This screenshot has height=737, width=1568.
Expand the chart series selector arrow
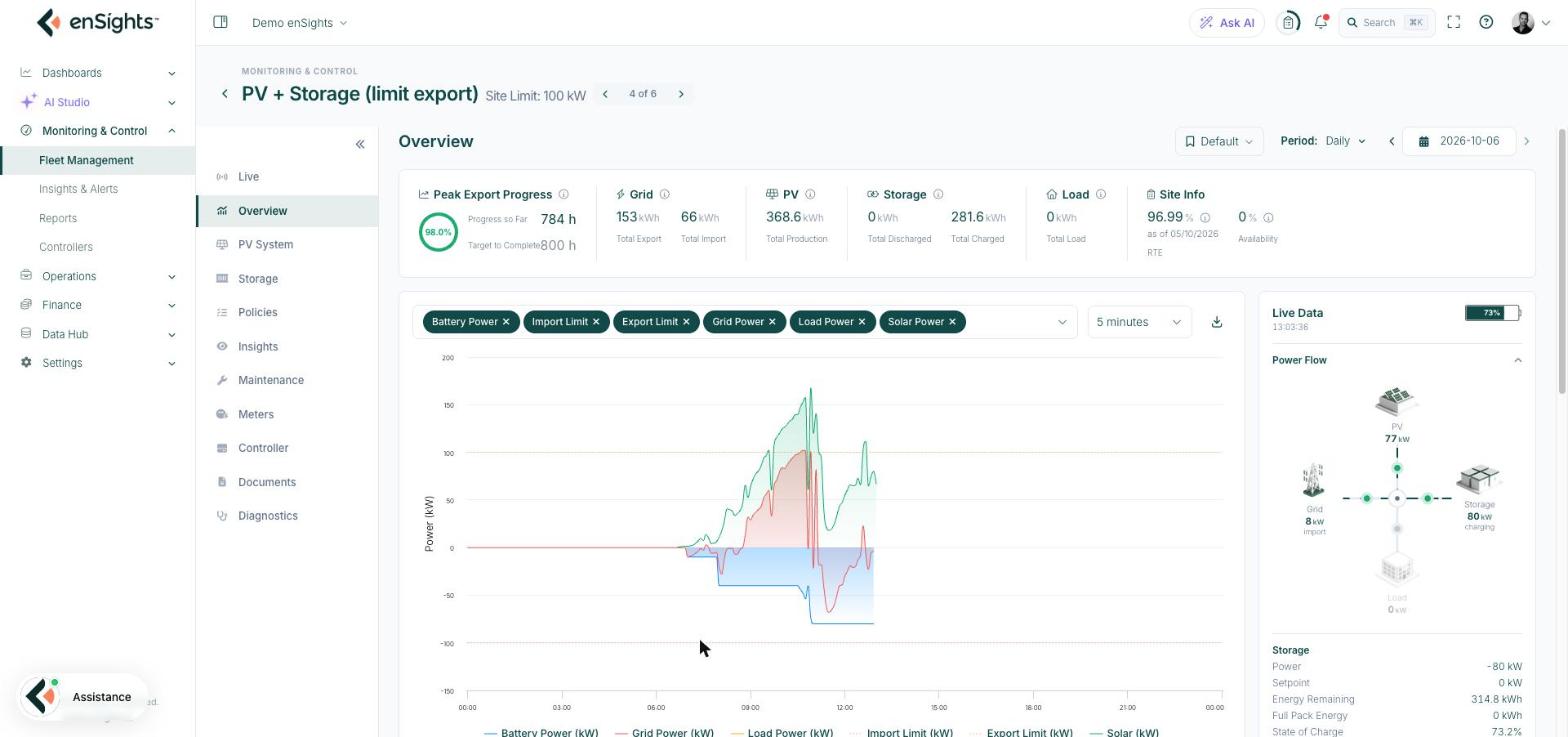click(1062, 322)
